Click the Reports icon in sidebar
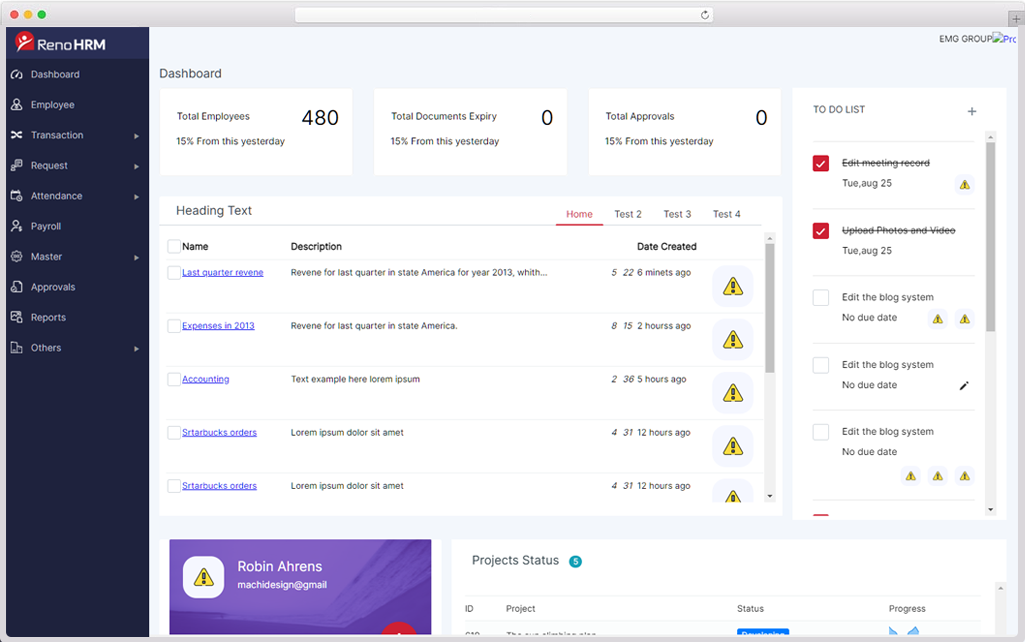This screenshot has height=642, width=1025. [16, 318]
